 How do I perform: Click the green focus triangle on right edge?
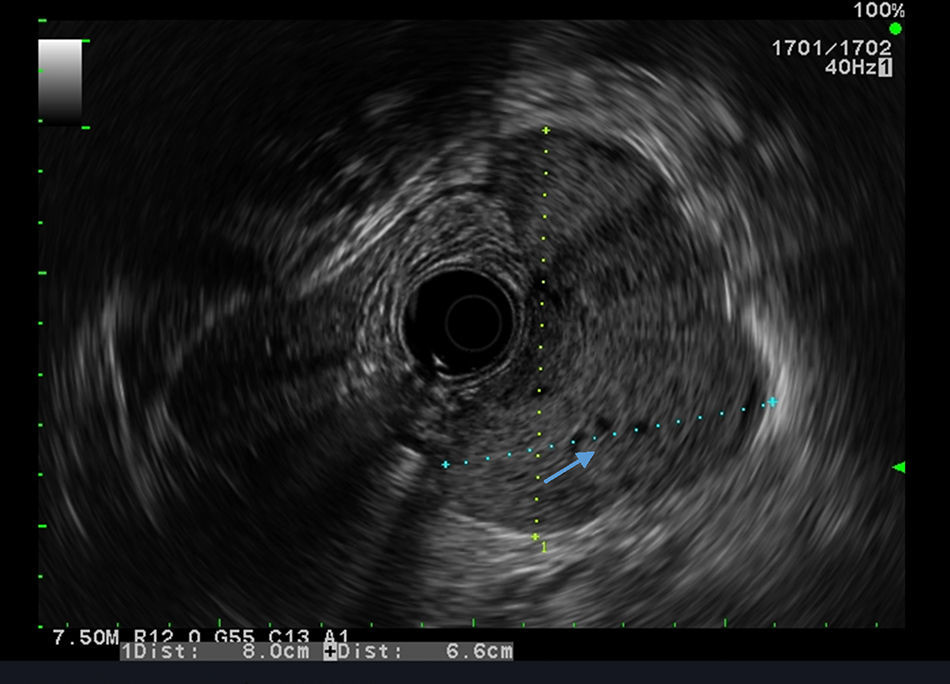pyautogui.click(x=898, y=467)
